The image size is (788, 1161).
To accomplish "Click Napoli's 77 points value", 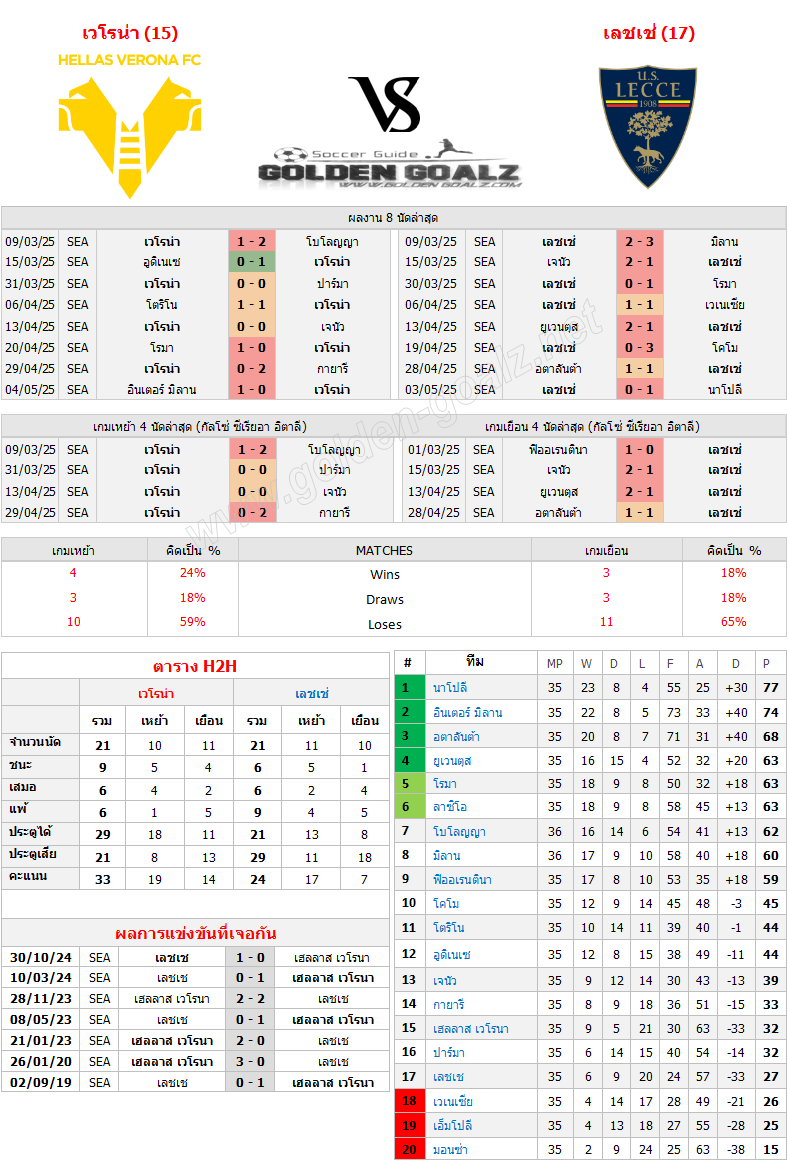I will (x=770, y=688).
